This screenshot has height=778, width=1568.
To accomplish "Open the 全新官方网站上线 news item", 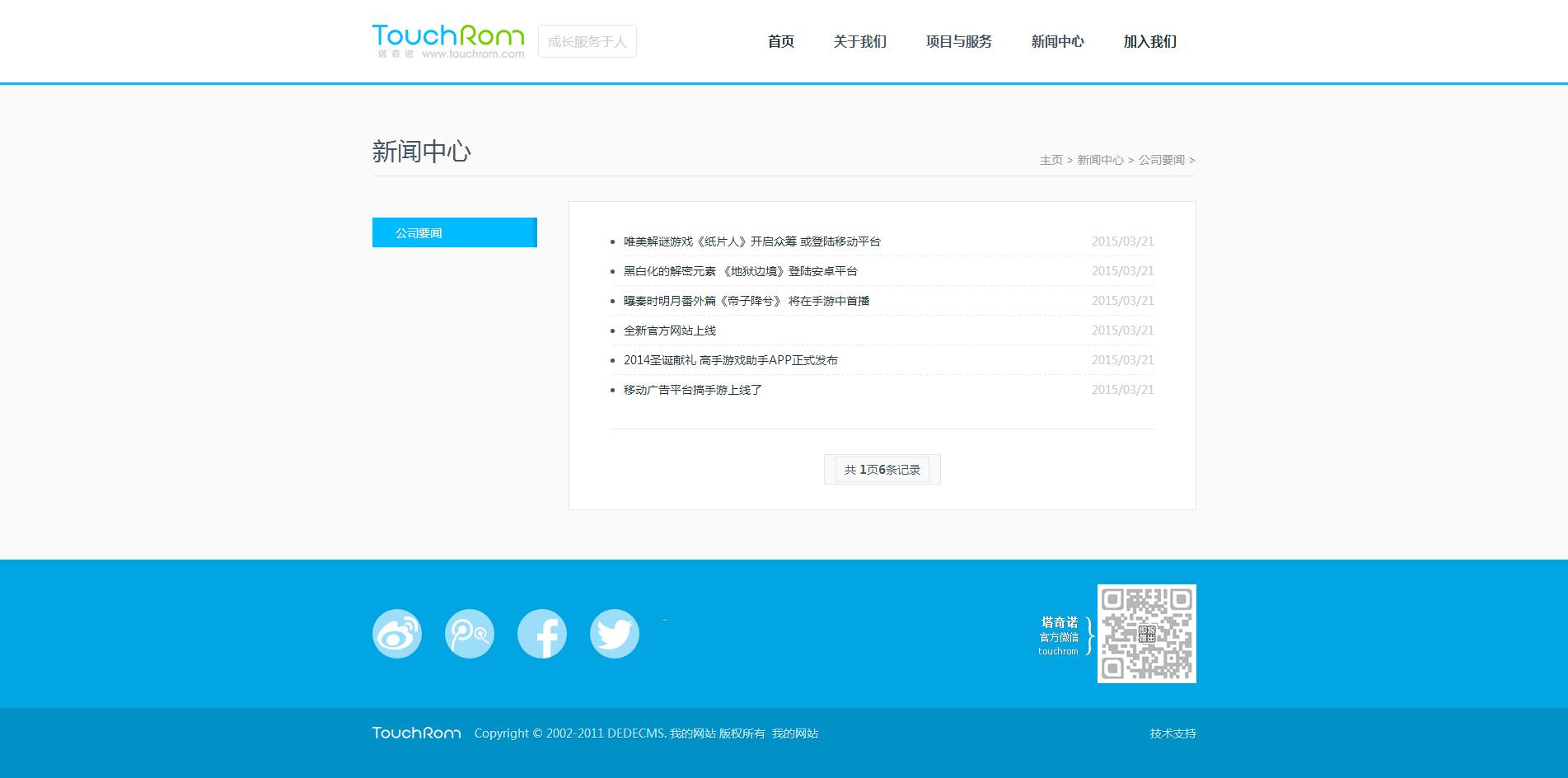I will pos(669,330).
